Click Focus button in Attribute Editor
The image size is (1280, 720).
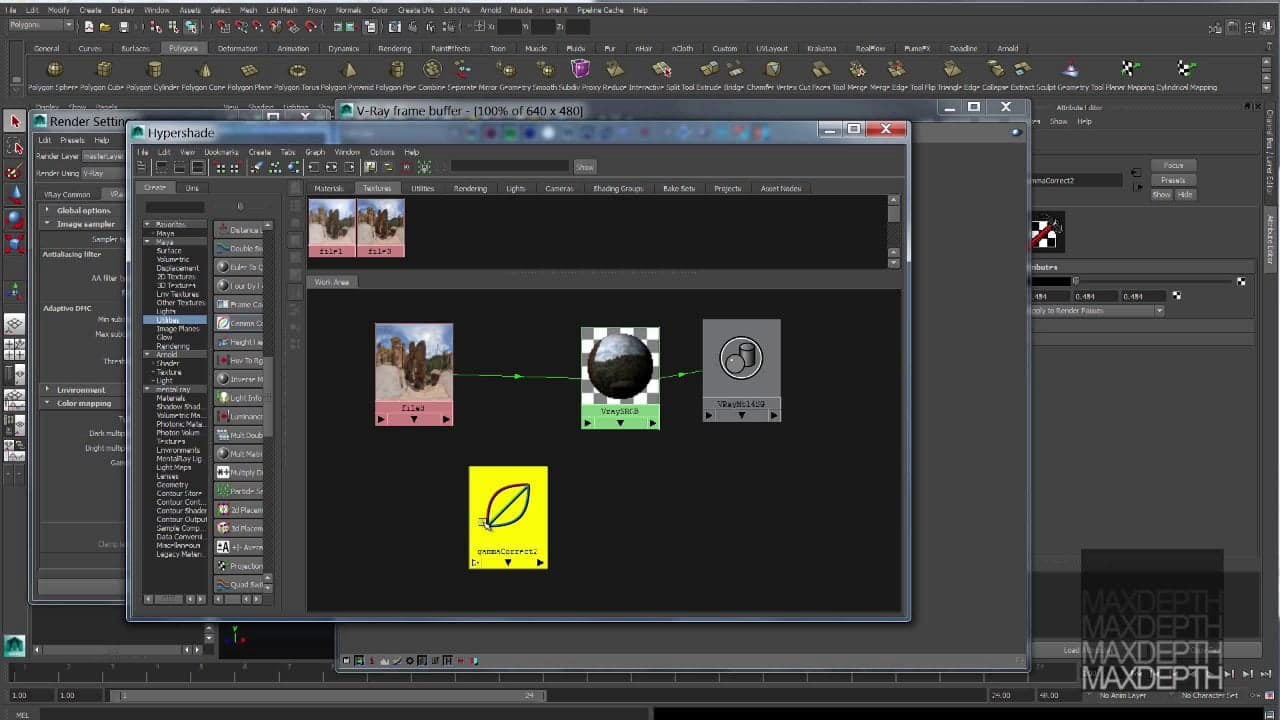1173,165
